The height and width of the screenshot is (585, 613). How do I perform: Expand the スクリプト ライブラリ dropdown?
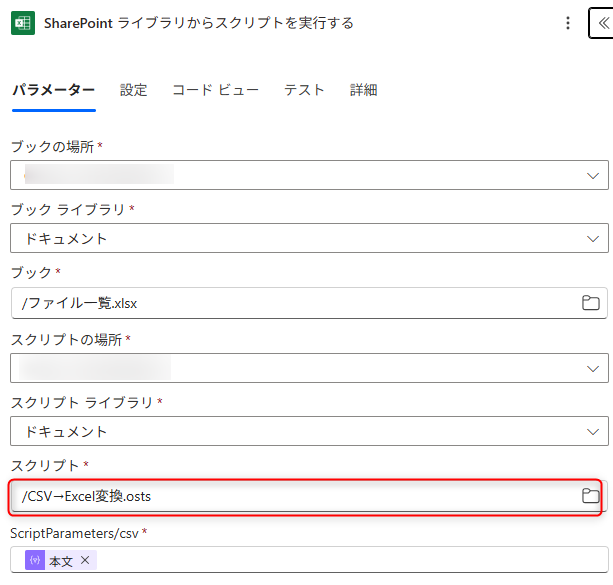coord(593,431)
